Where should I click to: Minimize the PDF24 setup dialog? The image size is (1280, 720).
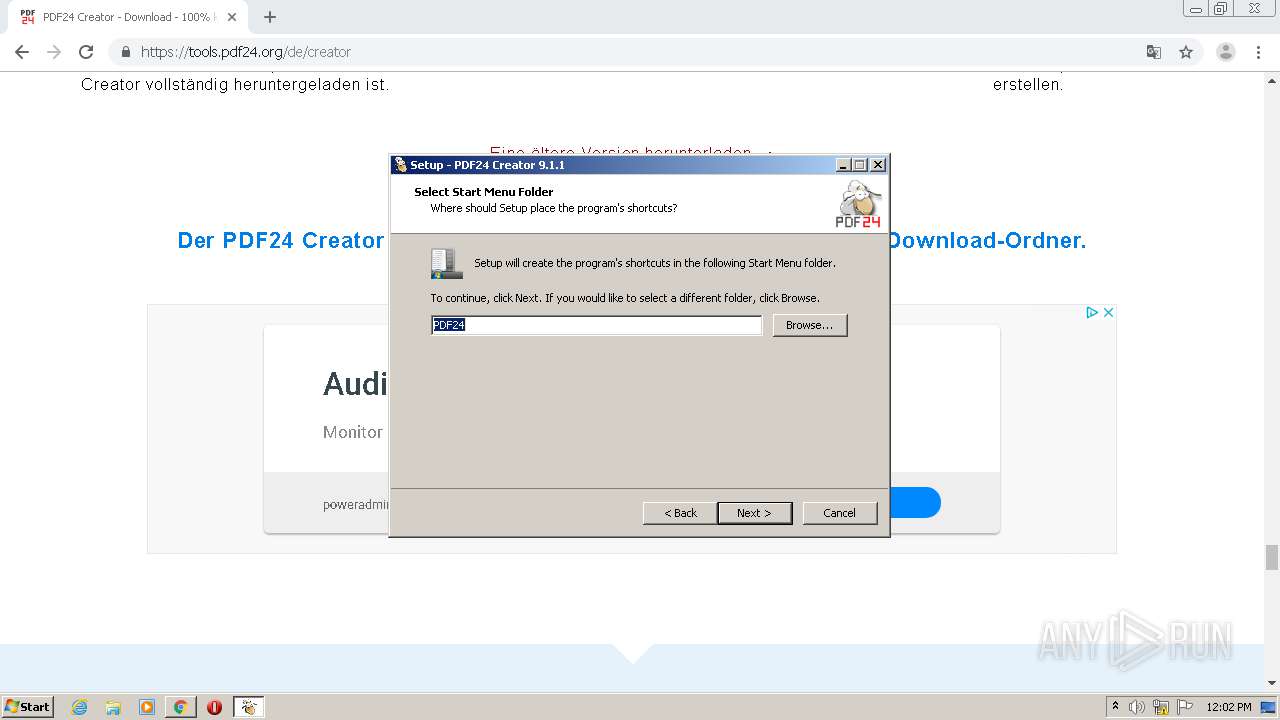[x=843, y=165]
